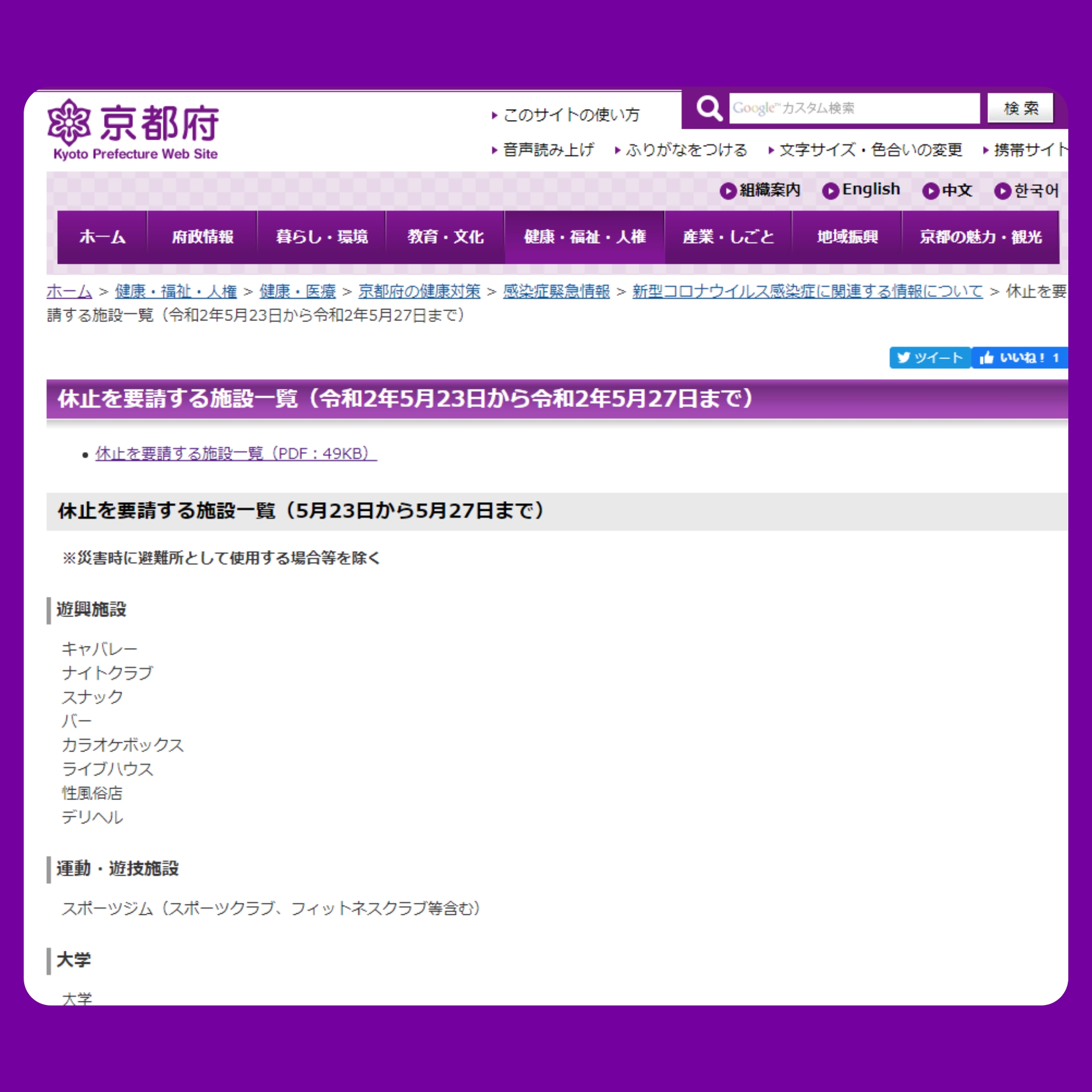This screenshot has height=1092, width=1092.
Task: Click the Kyoto Prefecture flower logo
Action: point(69,122)
